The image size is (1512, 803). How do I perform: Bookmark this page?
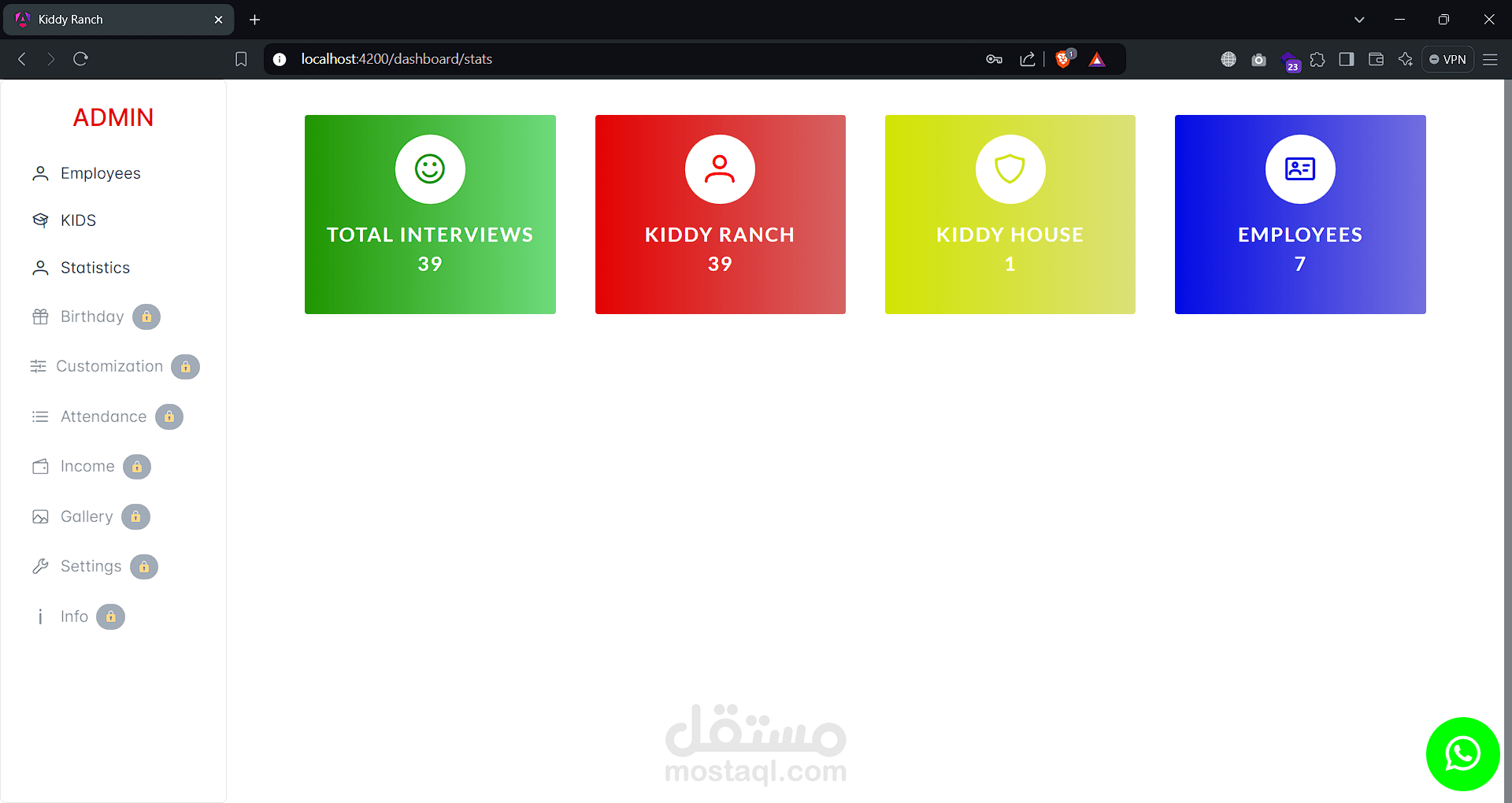point(241,59)
